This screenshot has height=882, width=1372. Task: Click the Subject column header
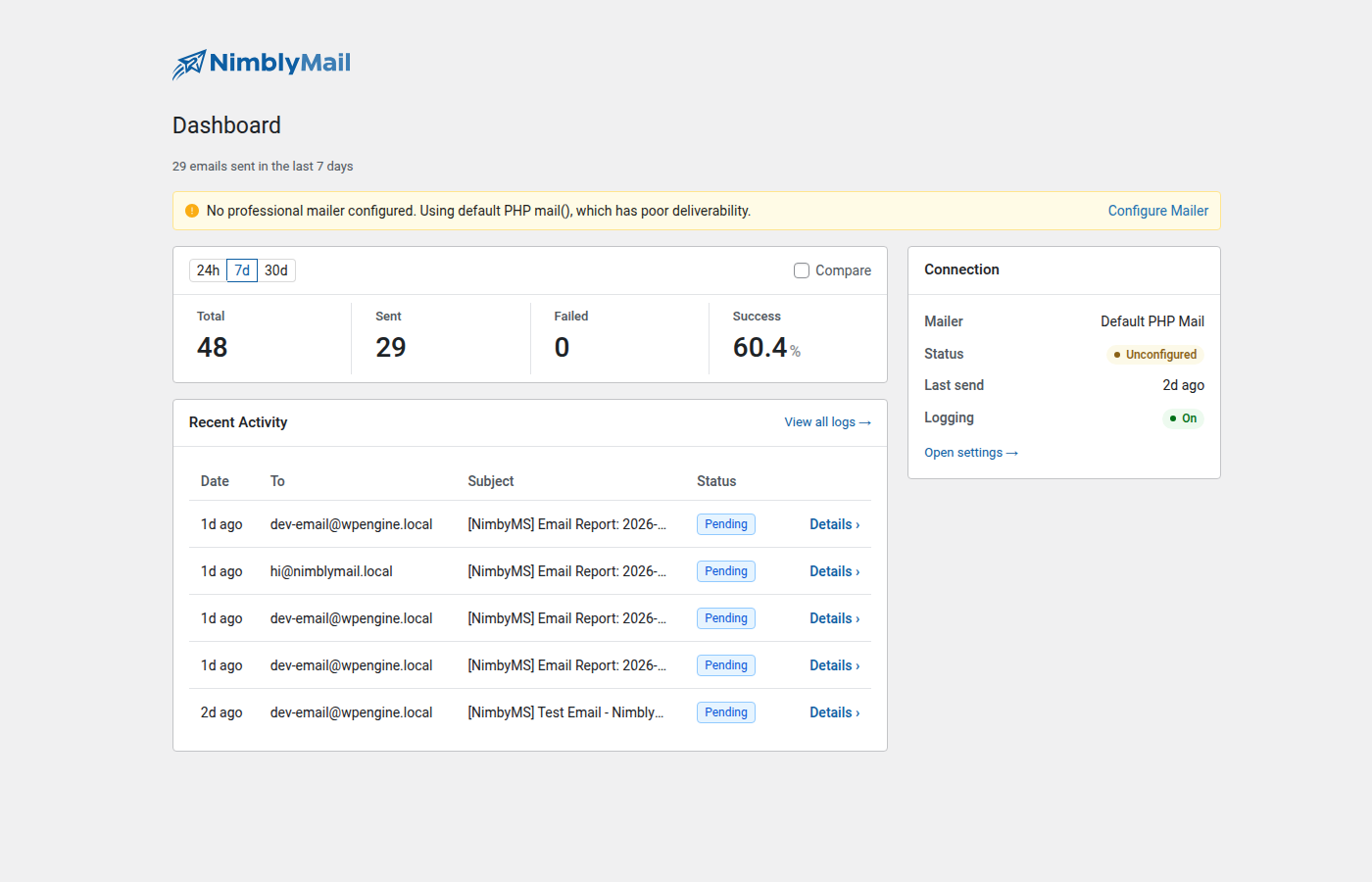click(491, 481)
